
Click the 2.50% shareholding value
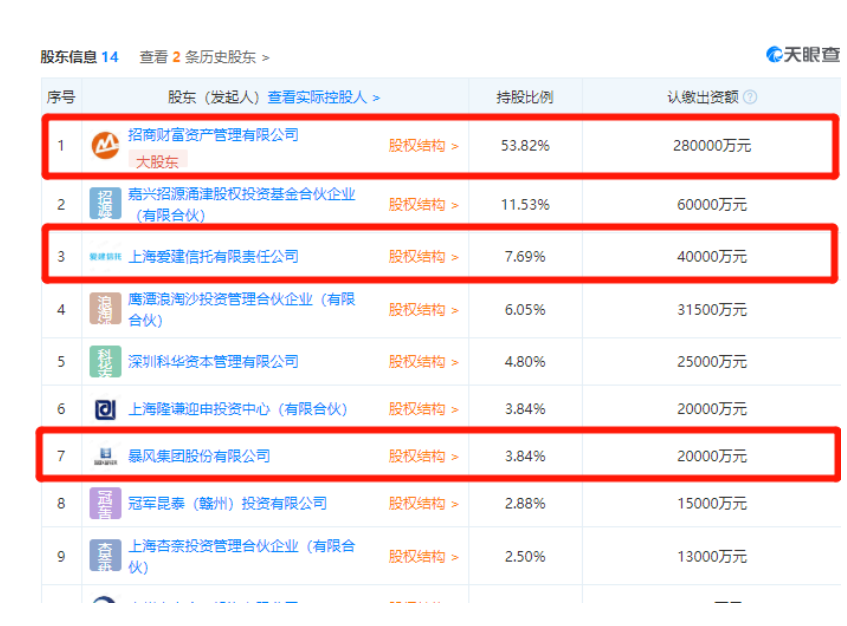pos(525,556)
